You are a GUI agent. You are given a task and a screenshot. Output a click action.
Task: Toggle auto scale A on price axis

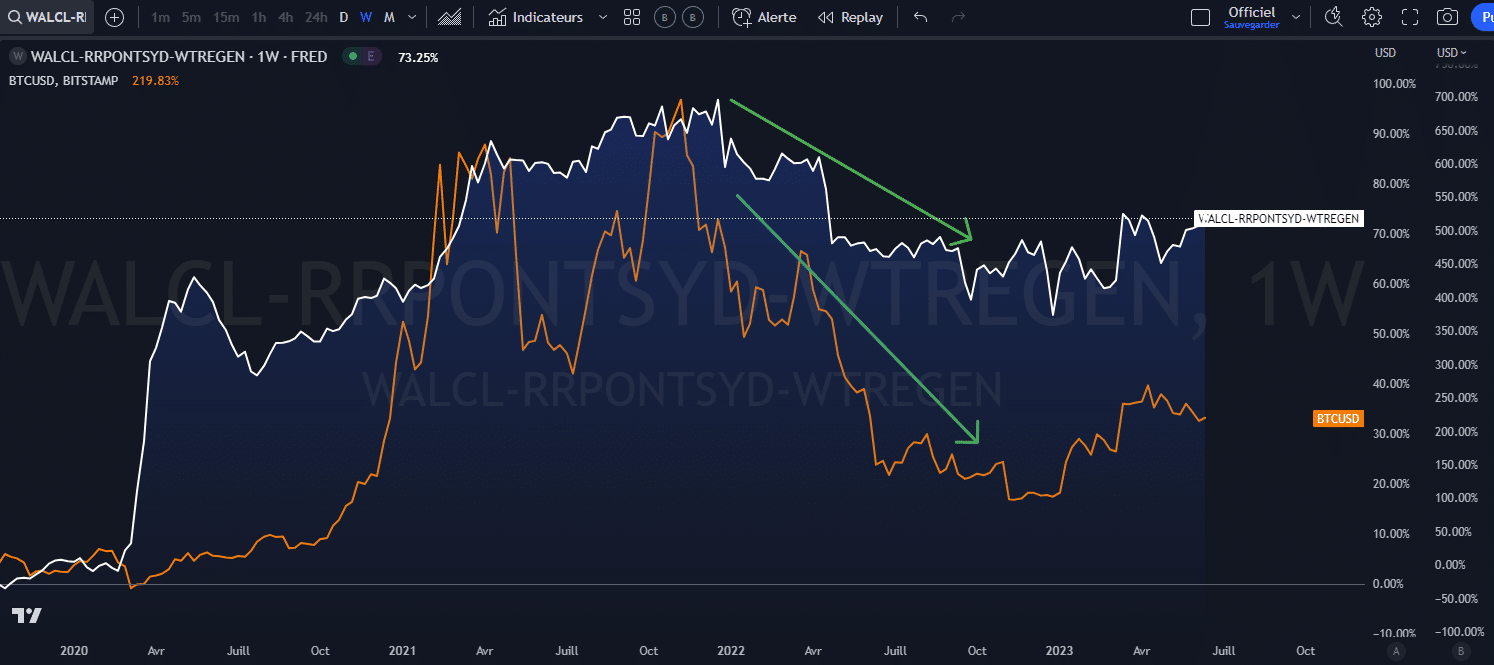pos(1396,651)
